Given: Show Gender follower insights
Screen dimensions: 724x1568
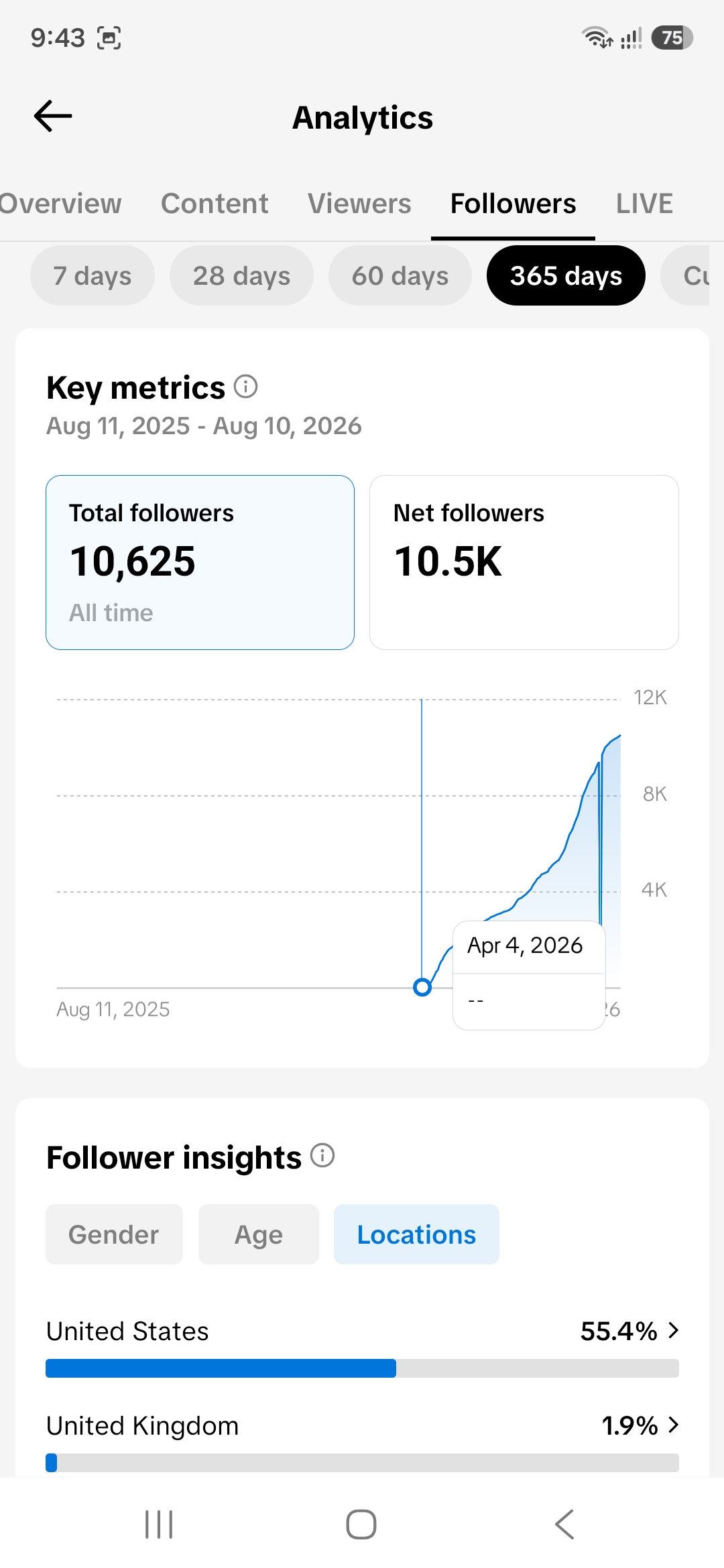Looking at the screenshot, I should pos(114,1234).
